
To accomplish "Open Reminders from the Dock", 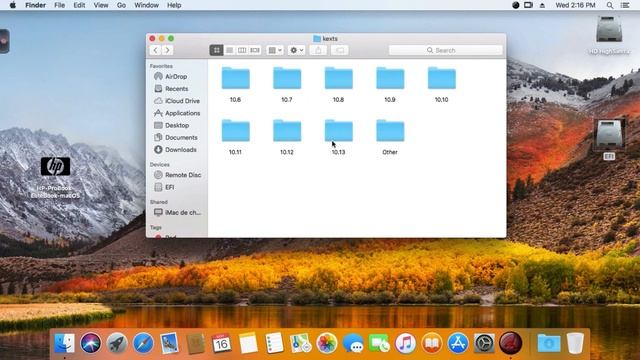I will (274, 343).
